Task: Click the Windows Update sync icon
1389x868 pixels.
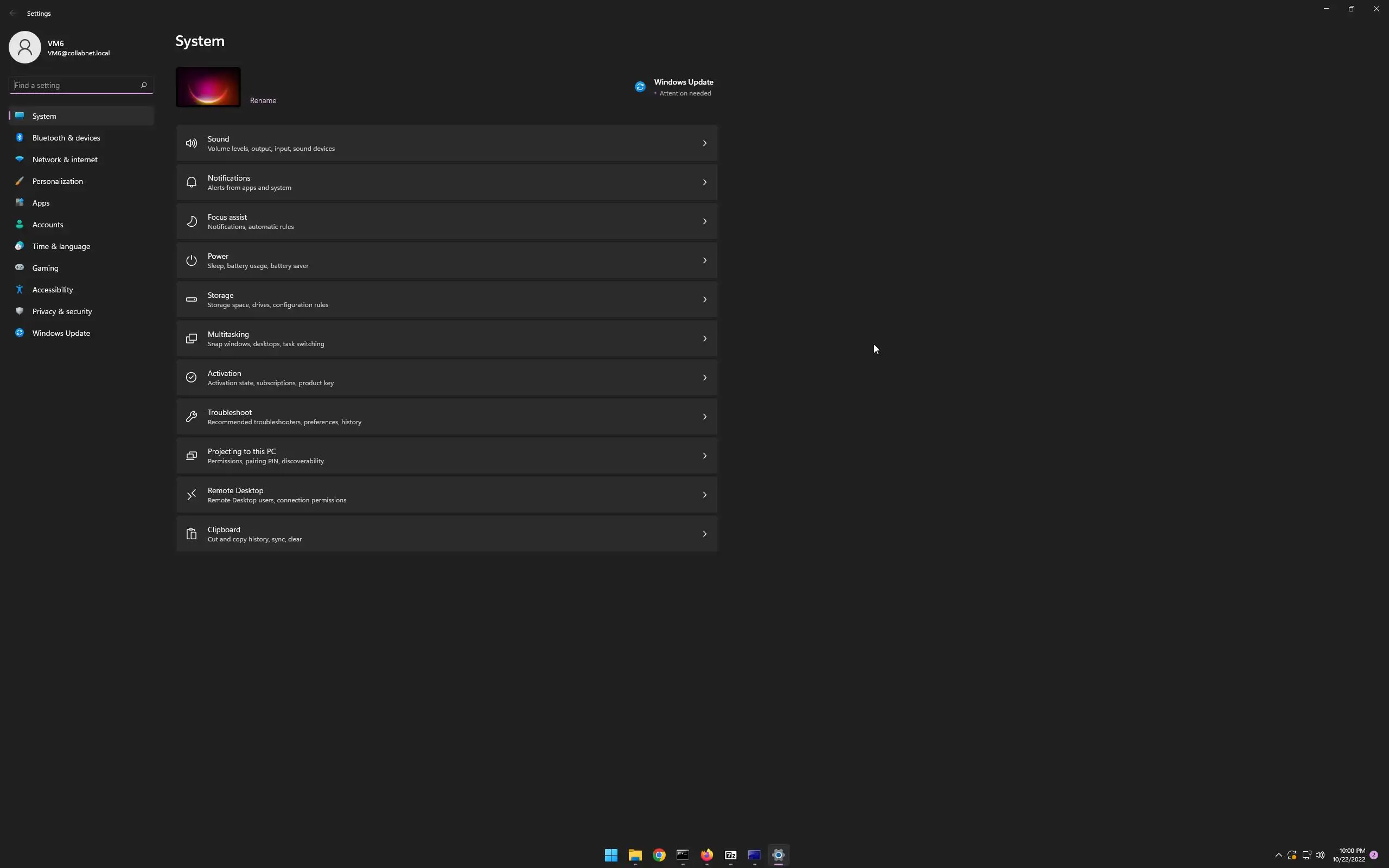Action: [x=640, y=87]
